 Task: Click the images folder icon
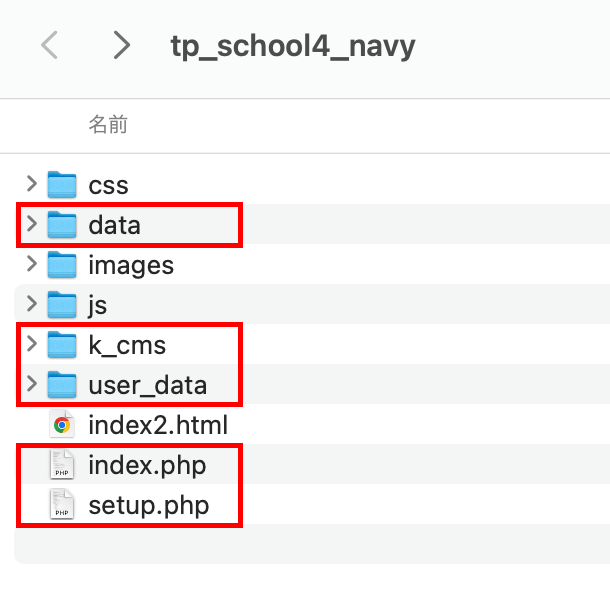[62, 265]
